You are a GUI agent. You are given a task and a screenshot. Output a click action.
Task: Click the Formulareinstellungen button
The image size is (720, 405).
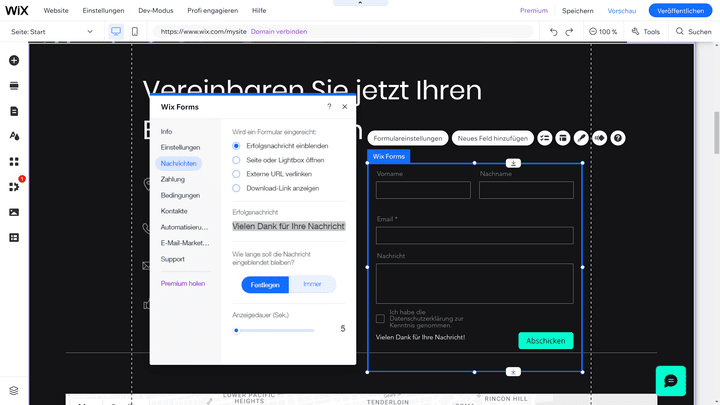click(x=408, y=138)
